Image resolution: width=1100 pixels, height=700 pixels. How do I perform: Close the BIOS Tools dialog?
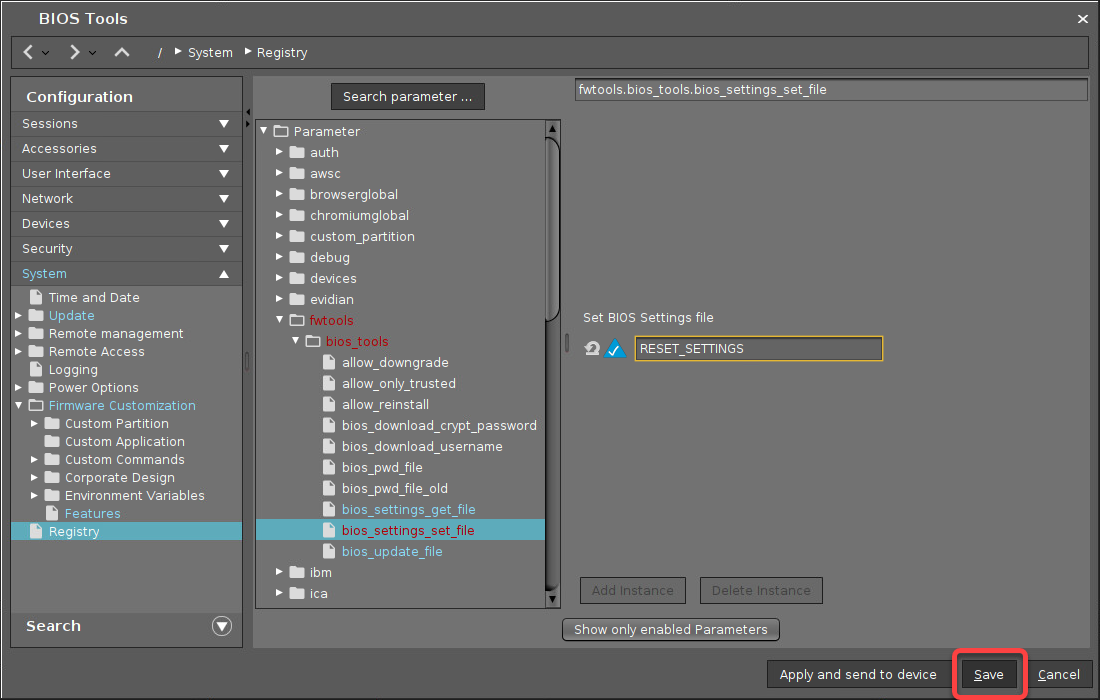point(1082,19)
